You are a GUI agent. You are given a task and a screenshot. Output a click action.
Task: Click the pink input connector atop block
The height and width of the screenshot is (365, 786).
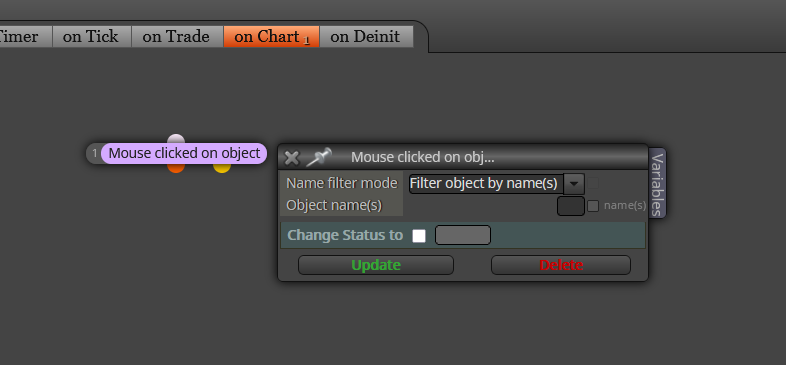coord(176,139)
